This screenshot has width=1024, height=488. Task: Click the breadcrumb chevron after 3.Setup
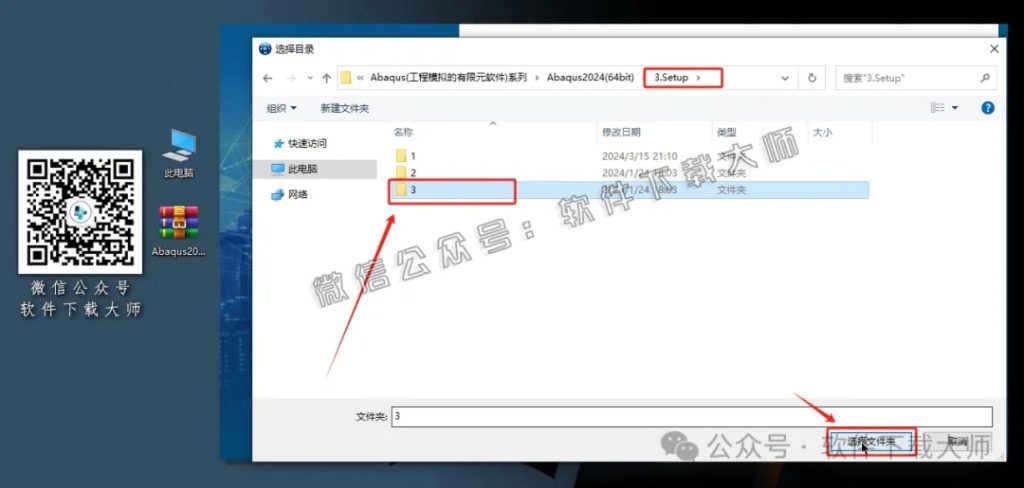click(x=698, y=78)
